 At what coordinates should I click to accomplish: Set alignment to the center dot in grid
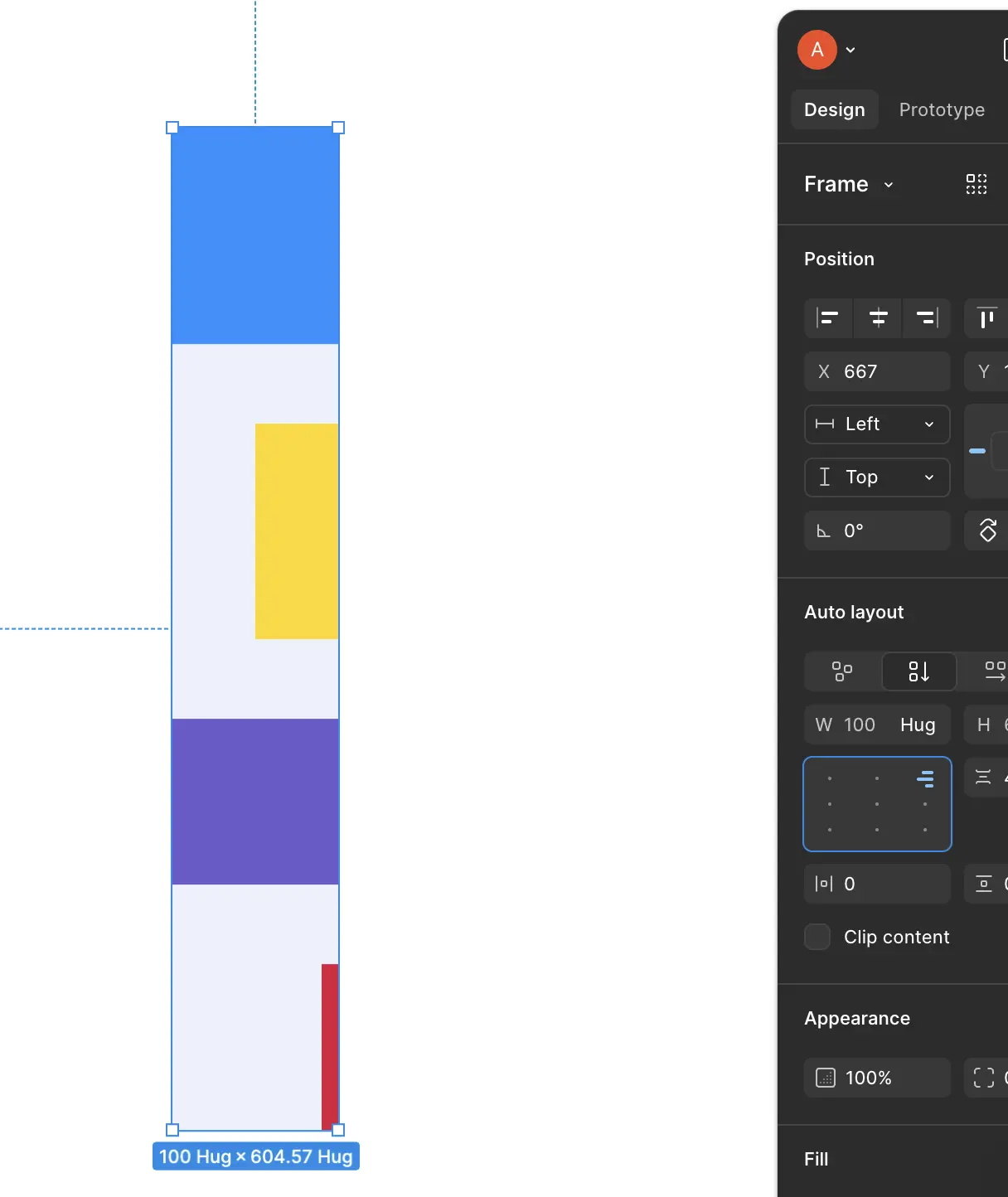[x=877, y=804]
